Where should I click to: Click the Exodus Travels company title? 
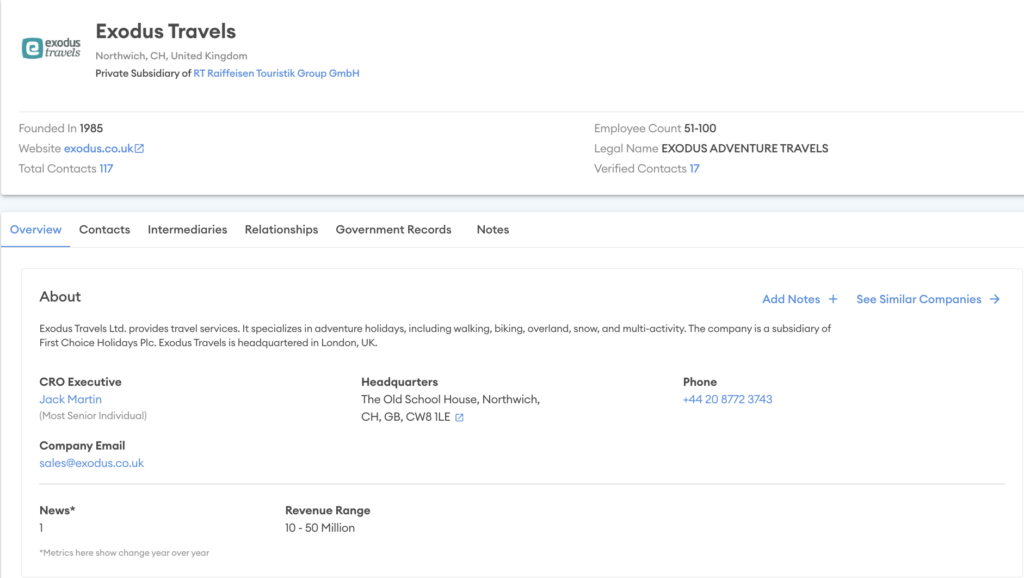[166, 31]
